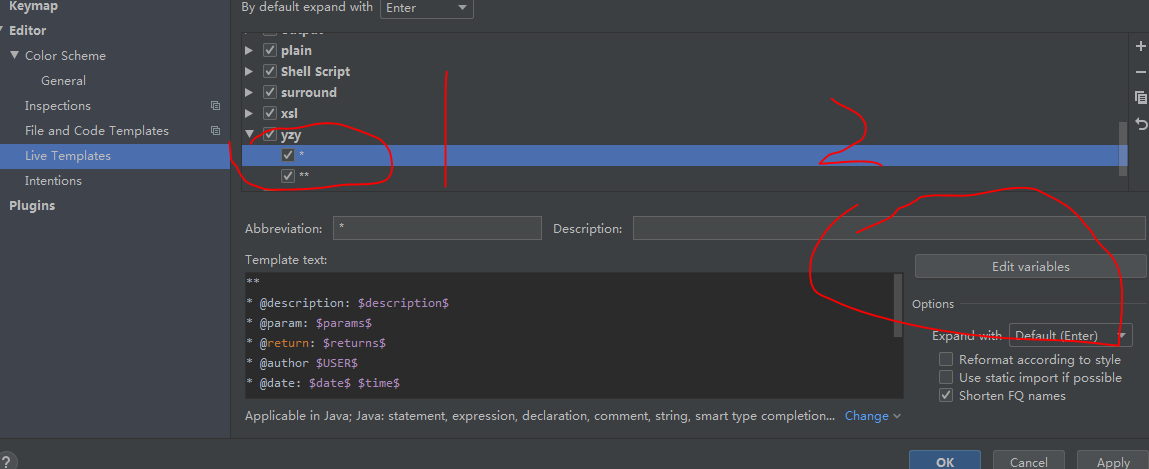Image resolution: width=1149 pixels, height=469 pixels.
Task: Focus the Abbreviation input field
Action: (x=437, y=229)
